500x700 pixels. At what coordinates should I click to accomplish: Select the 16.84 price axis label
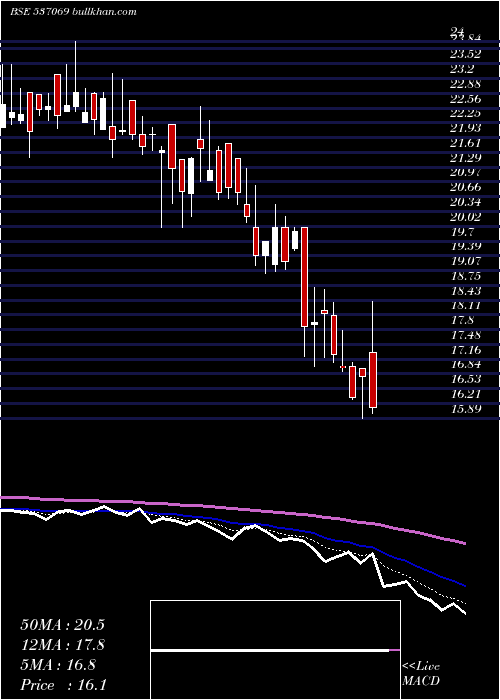pyautogui.click(x=466, y=364)
